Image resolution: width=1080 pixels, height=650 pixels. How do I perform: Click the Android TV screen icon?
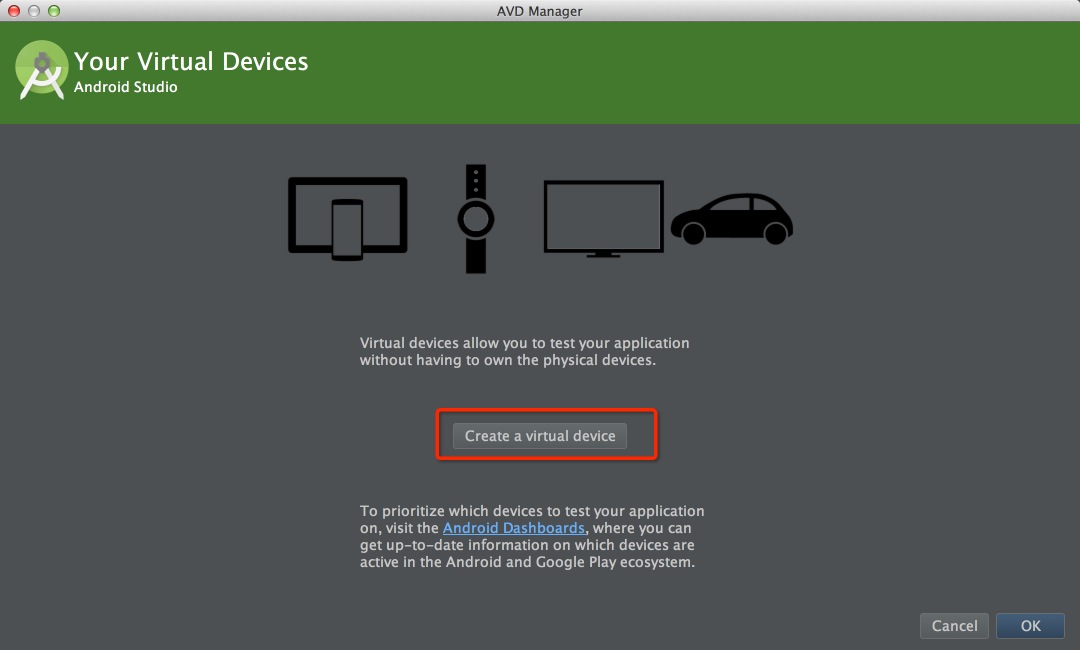pos(603,217)
